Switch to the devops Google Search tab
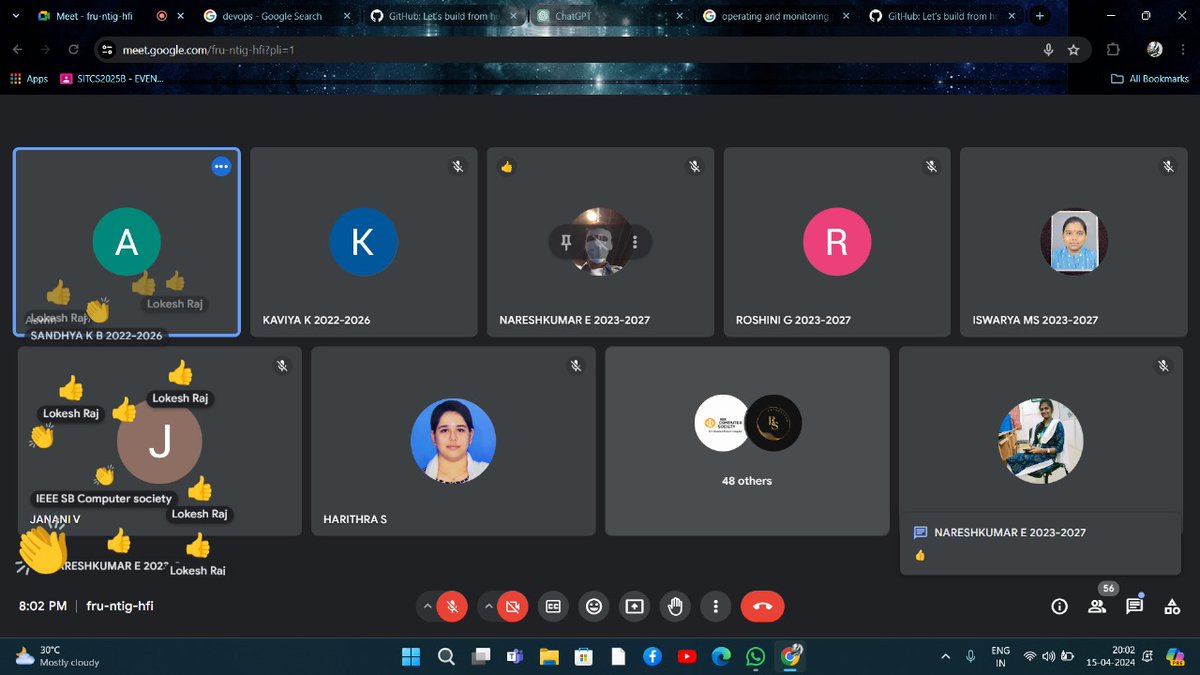The image size is (1200, 675). tap(271, 16)
